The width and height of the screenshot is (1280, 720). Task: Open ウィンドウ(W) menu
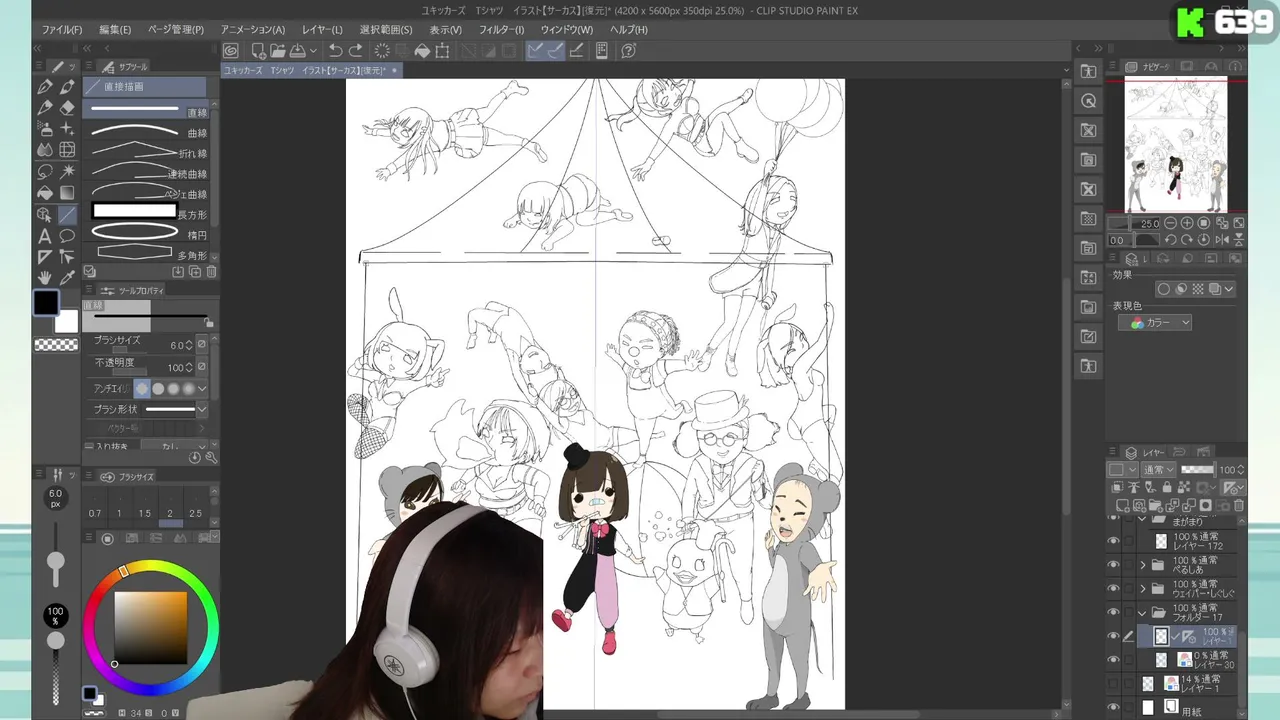point(567,30)
